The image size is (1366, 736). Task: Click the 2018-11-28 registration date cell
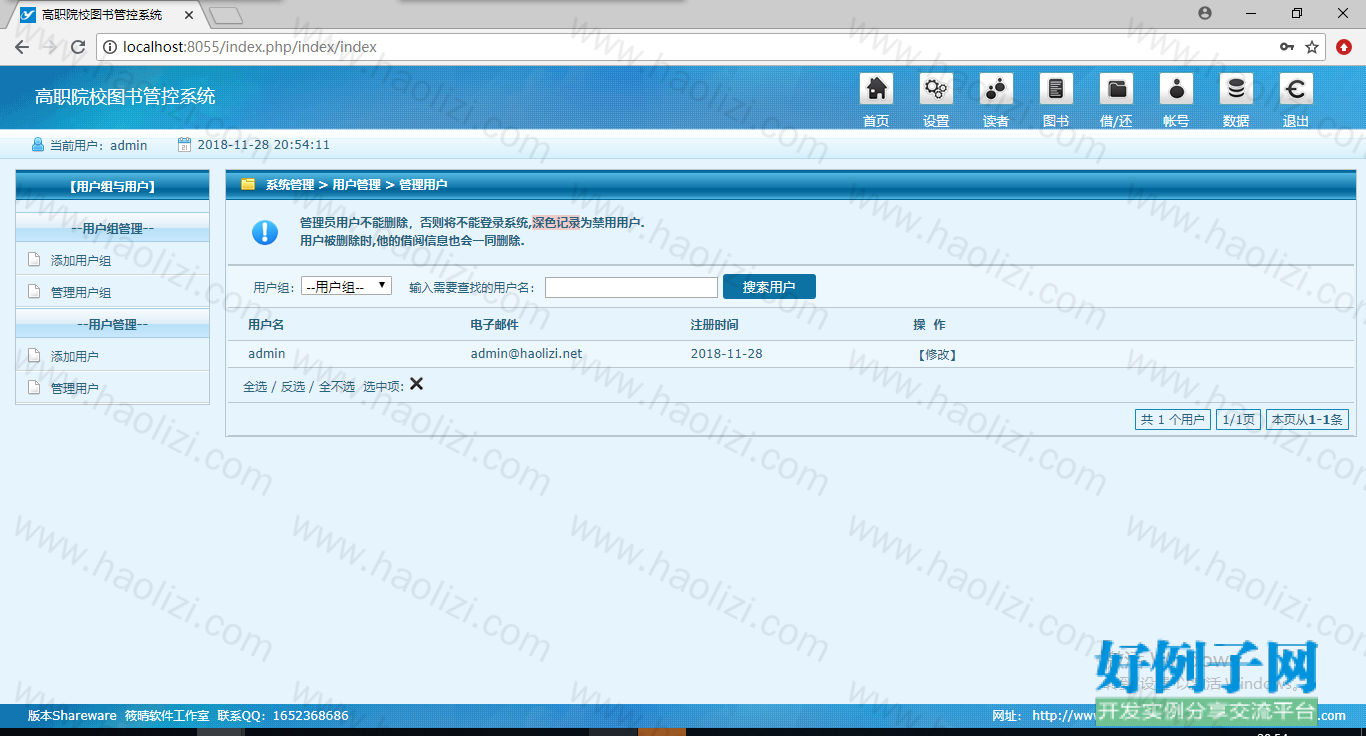tap(726, 354)
